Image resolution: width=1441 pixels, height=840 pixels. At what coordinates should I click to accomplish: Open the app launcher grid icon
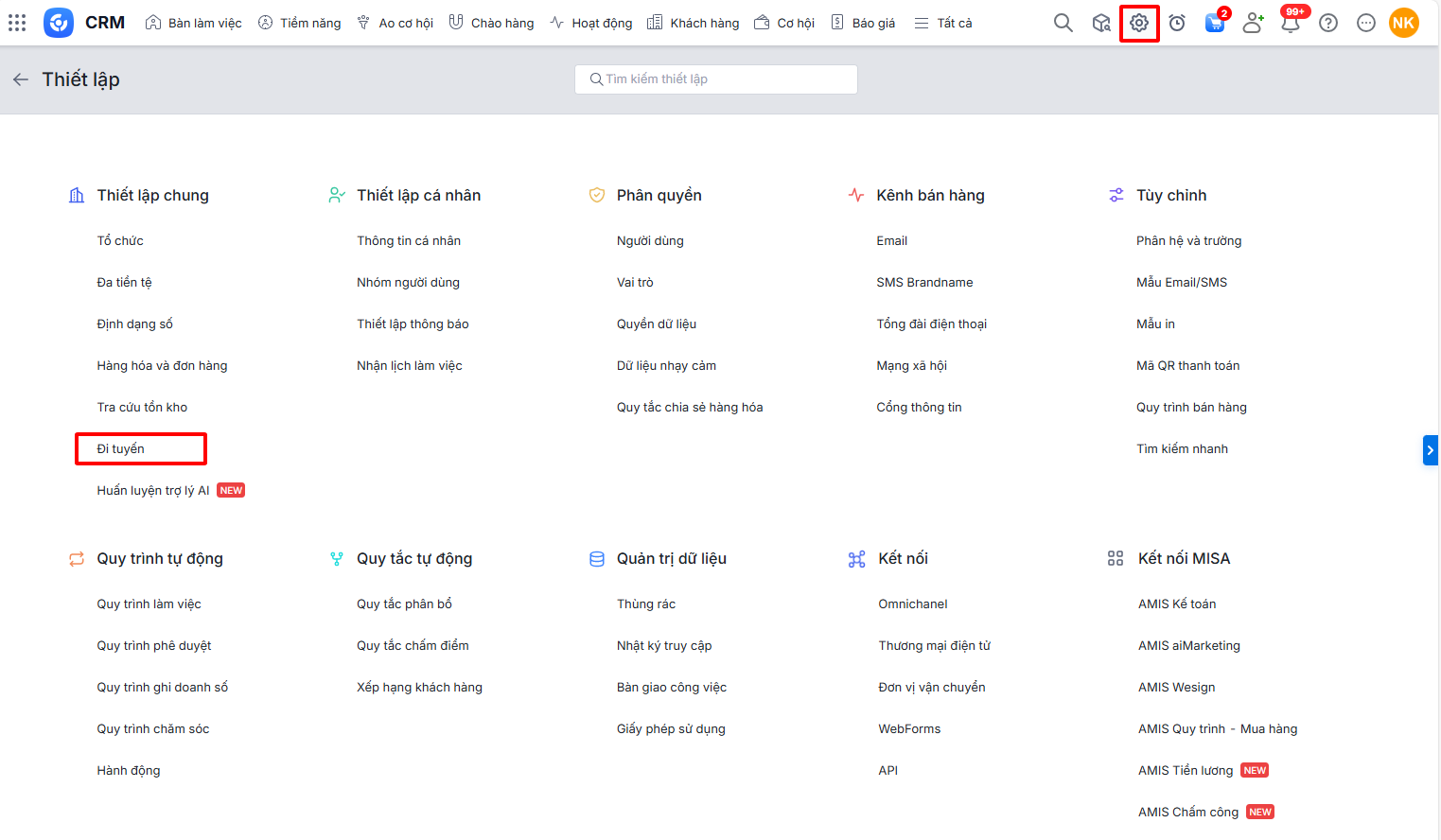click(x=17, y=23)
